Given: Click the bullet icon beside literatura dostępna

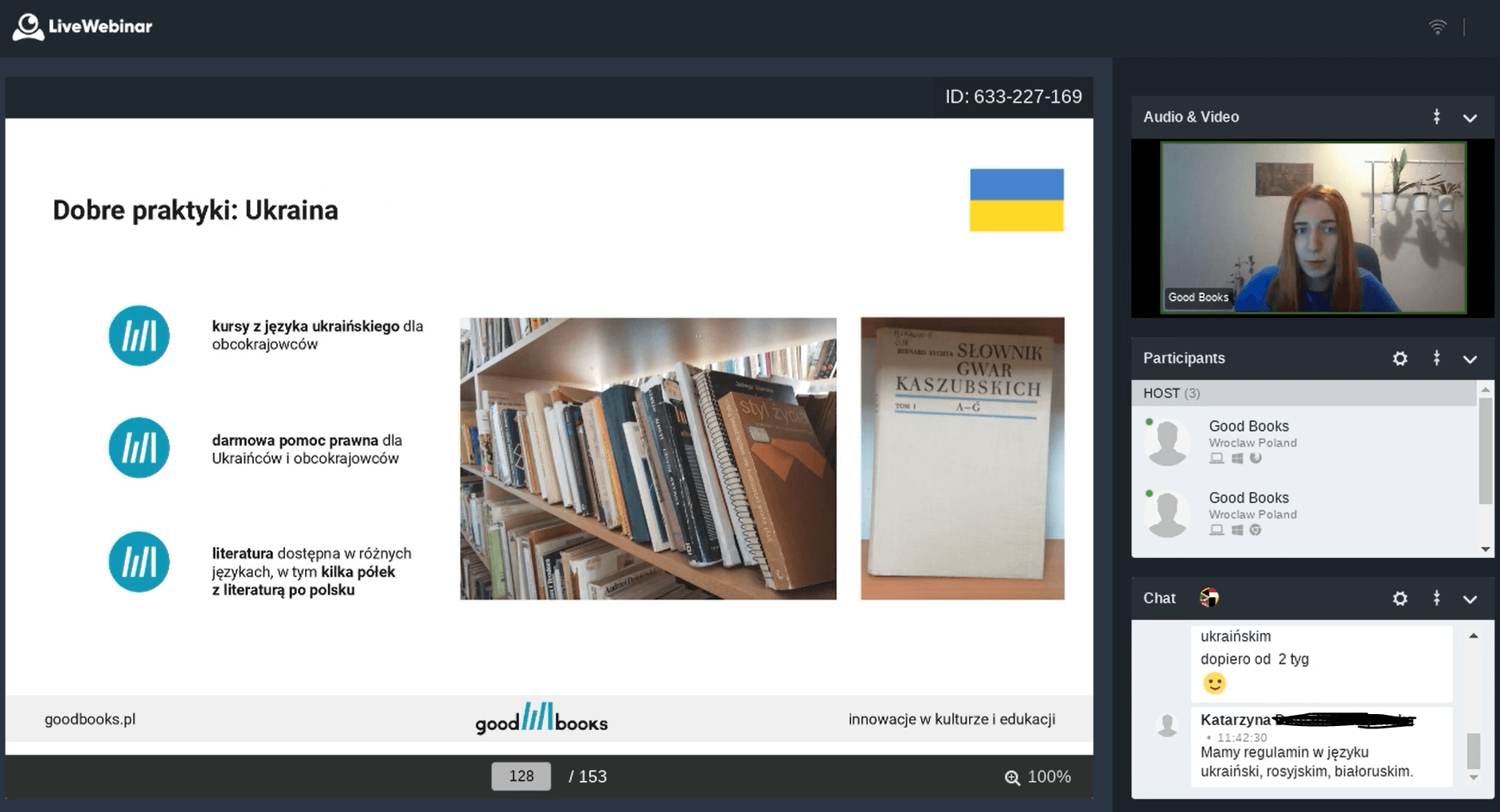Looking at the screenshot, I should pos(139,562).
